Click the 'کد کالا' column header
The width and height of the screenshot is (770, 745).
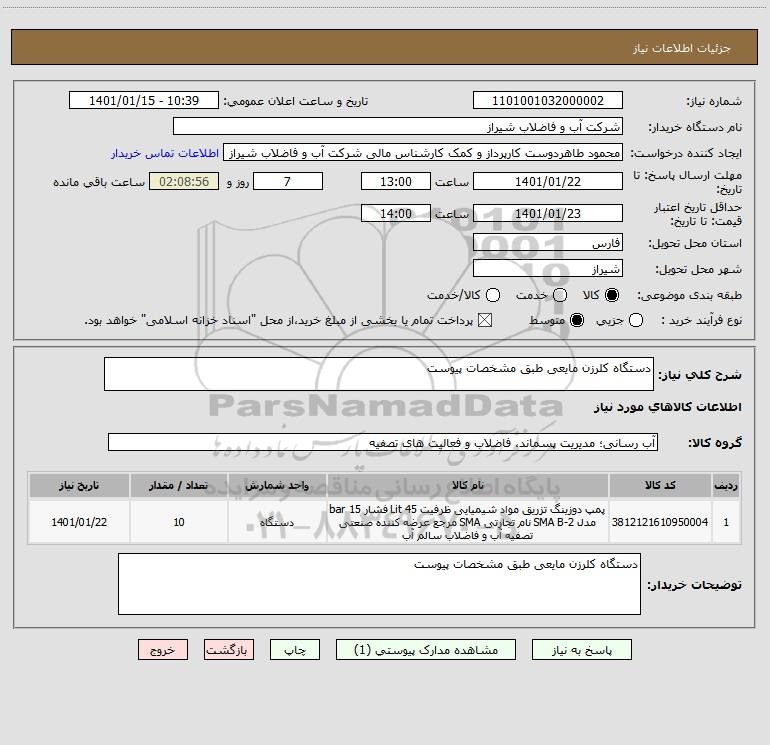(x=660, y=485)
